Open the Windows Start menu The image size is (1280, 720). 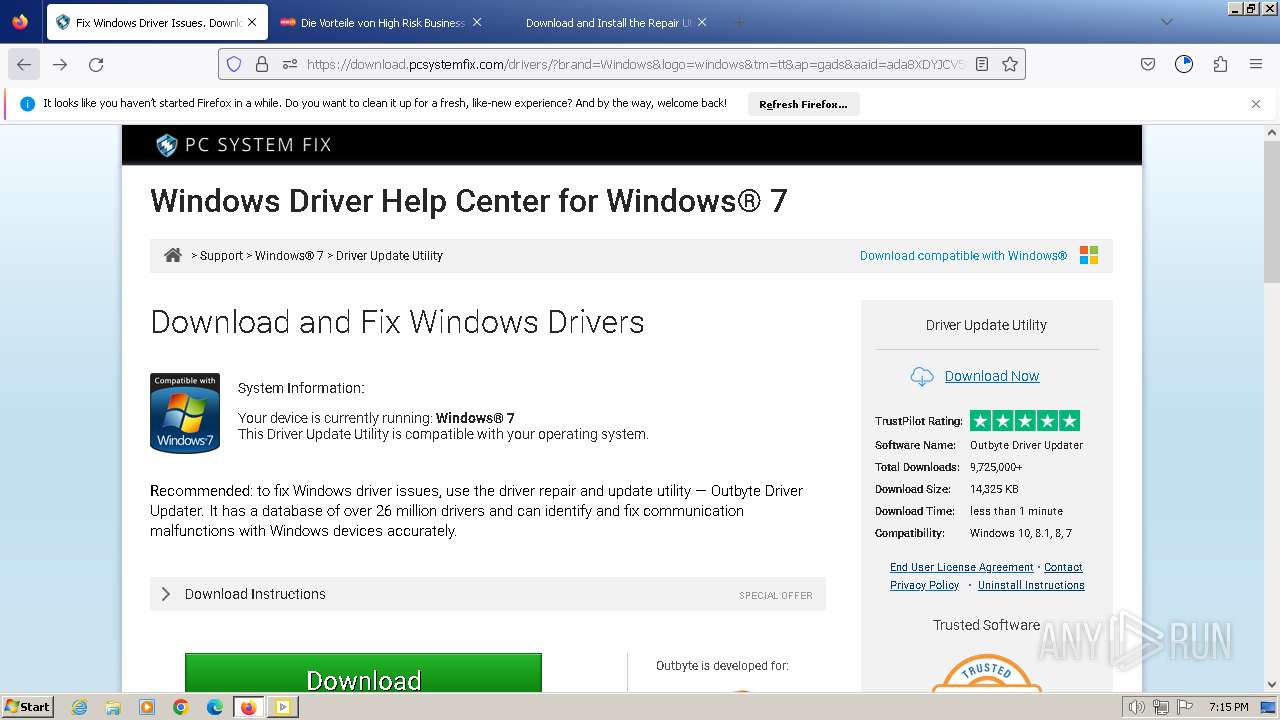[27, 707]
